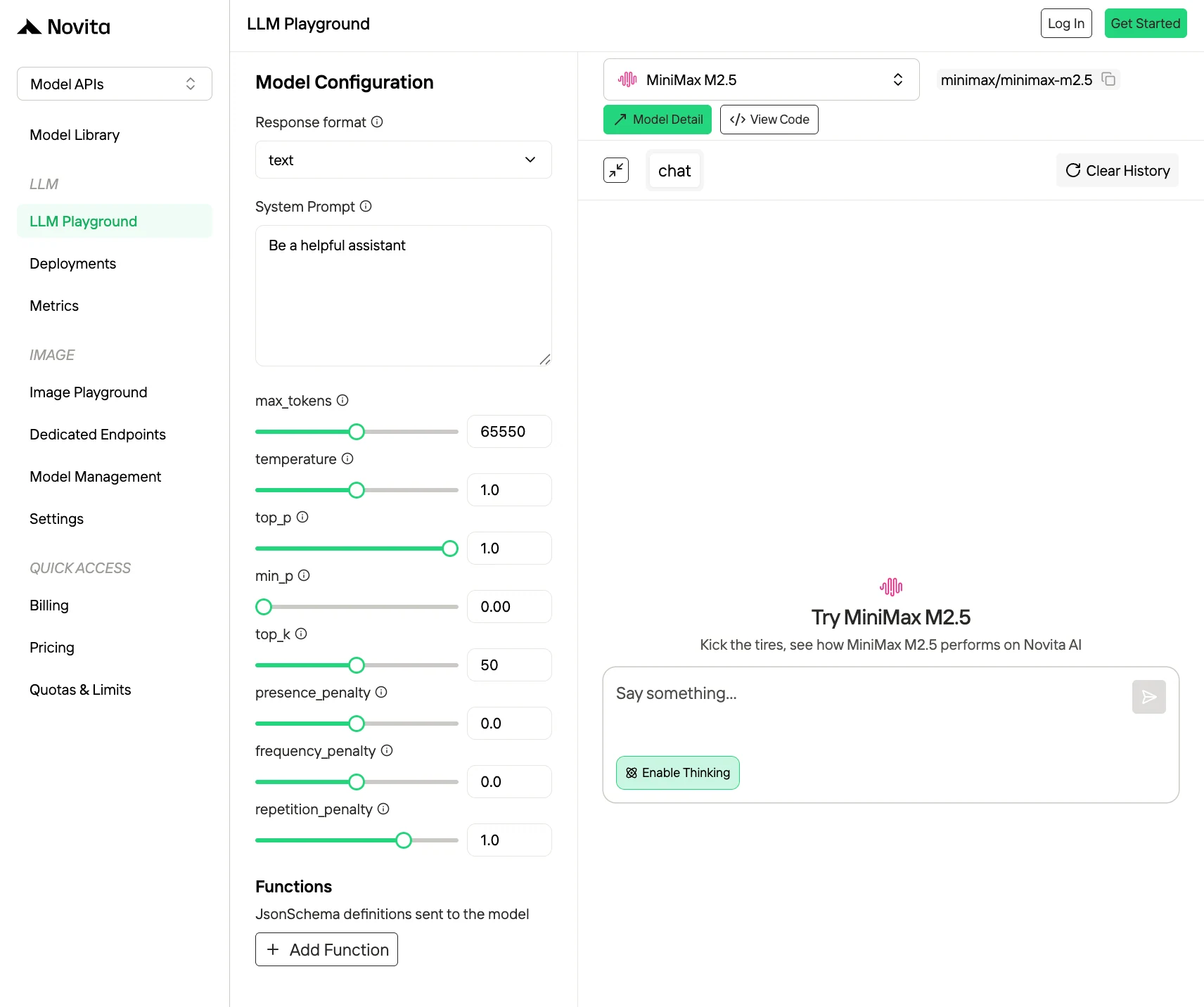The image size is (1204, 1007).
Task: Click the temperature slider handle
Action: pyautogui.click(x=357, y=490)
